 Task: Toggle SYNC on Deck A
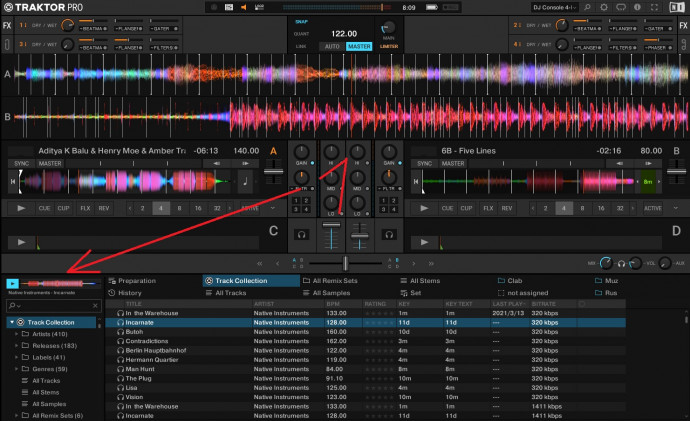pos(21,163)
